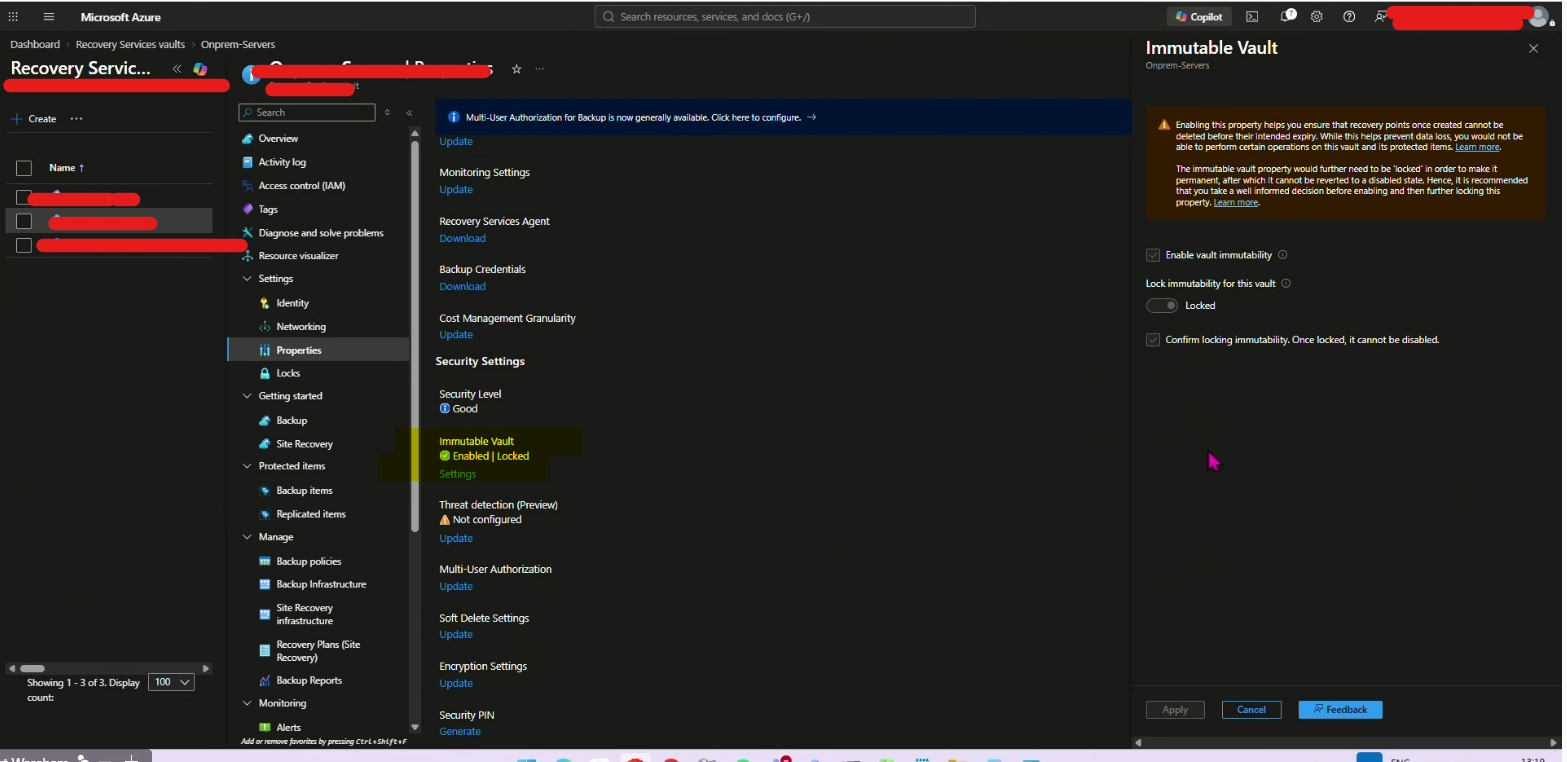Click the top bar feedback person icon
1567x762 pixels.
[1381, 17]
